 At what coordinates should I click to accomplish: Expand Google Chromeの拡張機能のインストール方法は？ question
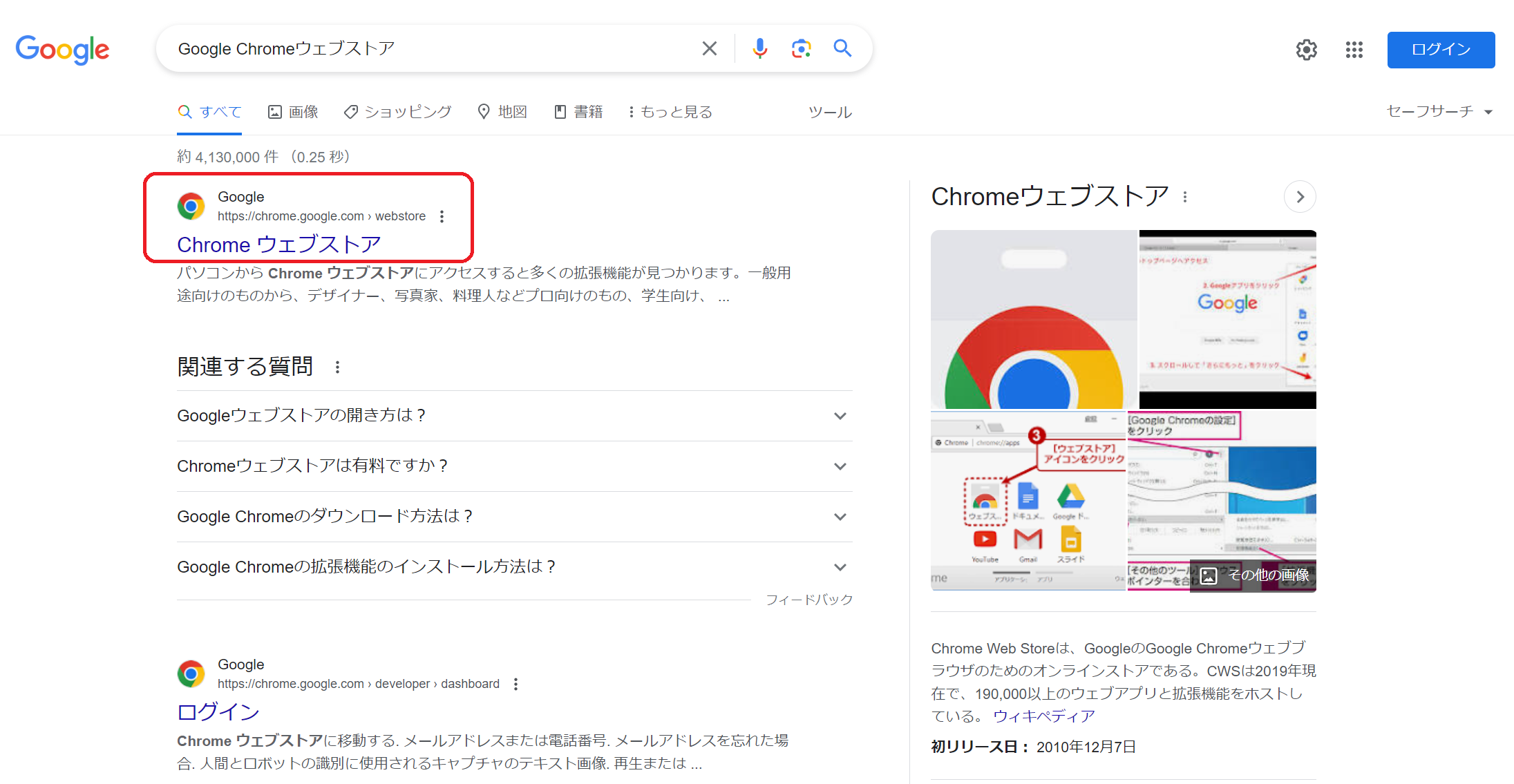click(514, 566)
